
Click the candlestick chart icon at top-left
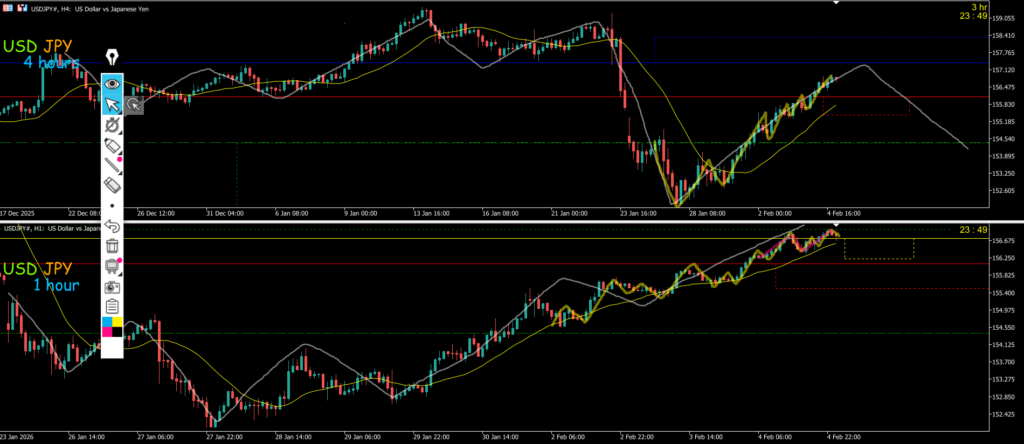(5, 5)
